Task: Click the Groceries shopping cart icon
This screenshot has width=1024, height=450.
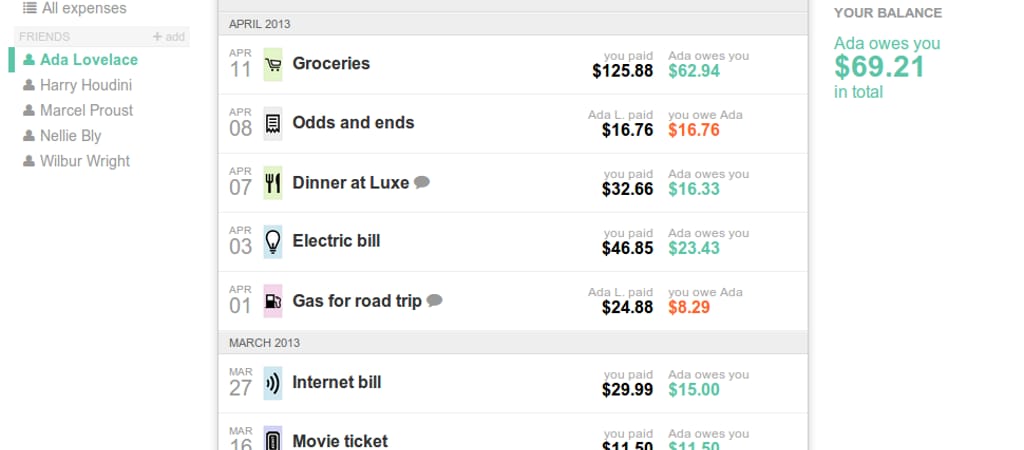Action: pyautogui.click(x=272, y=65)
